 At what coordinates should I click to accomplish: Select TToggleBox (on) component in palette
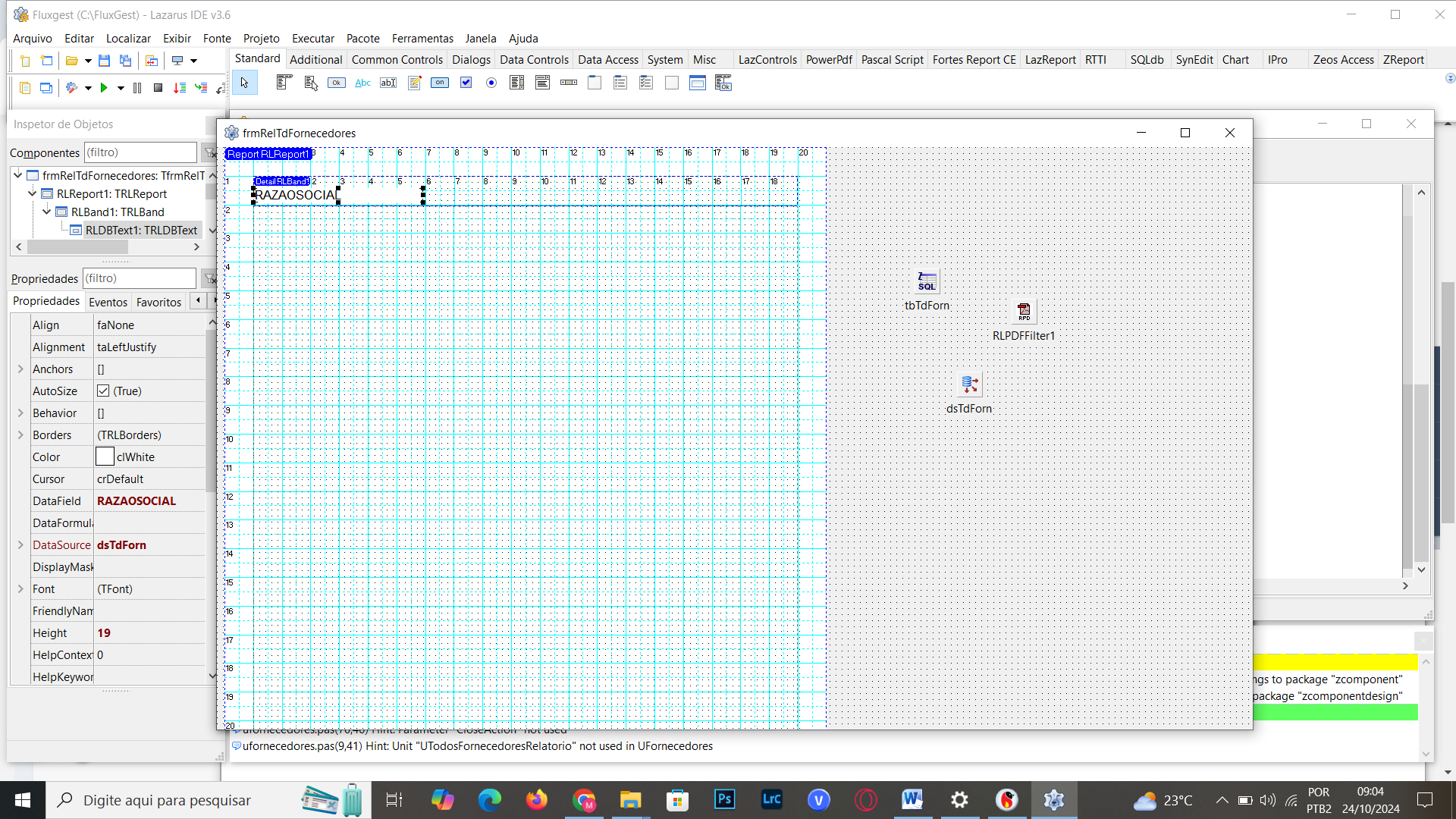point(440,83)
